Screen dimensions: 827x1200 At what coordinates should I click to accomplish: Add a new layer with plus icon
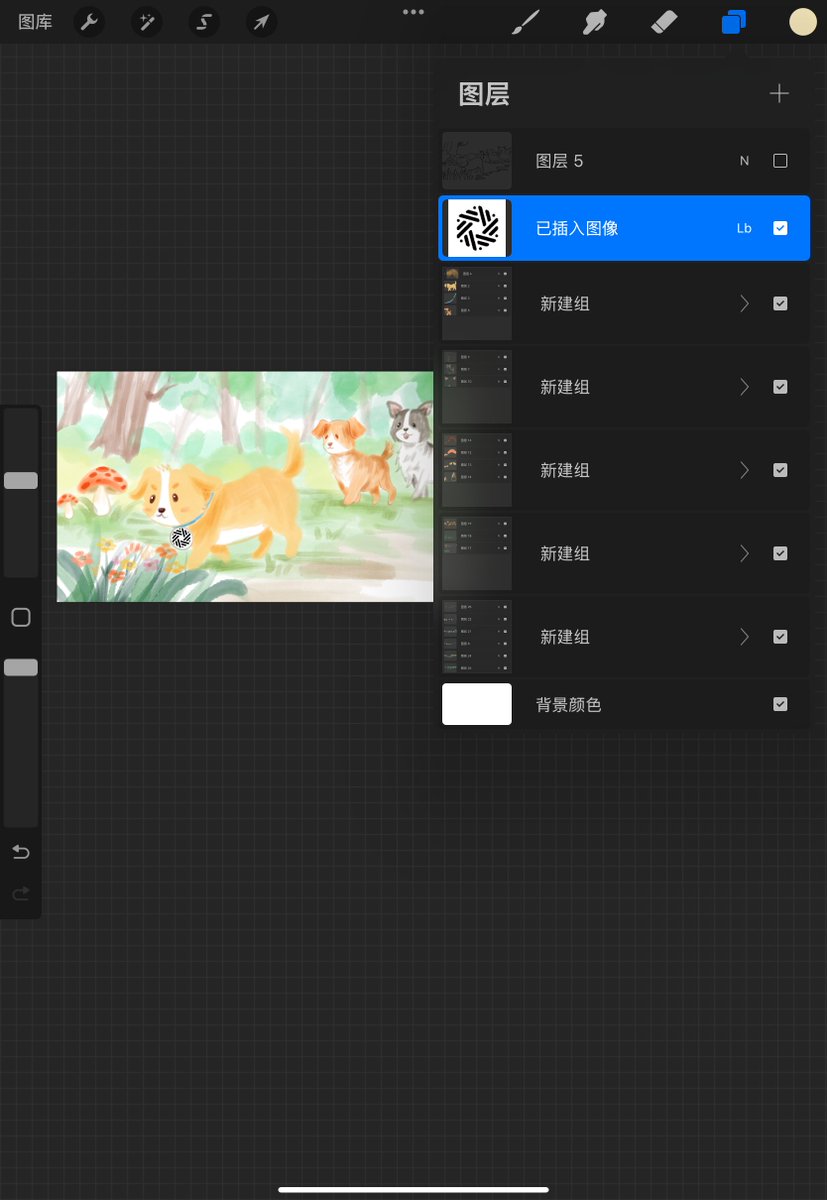tap(779, 94)
